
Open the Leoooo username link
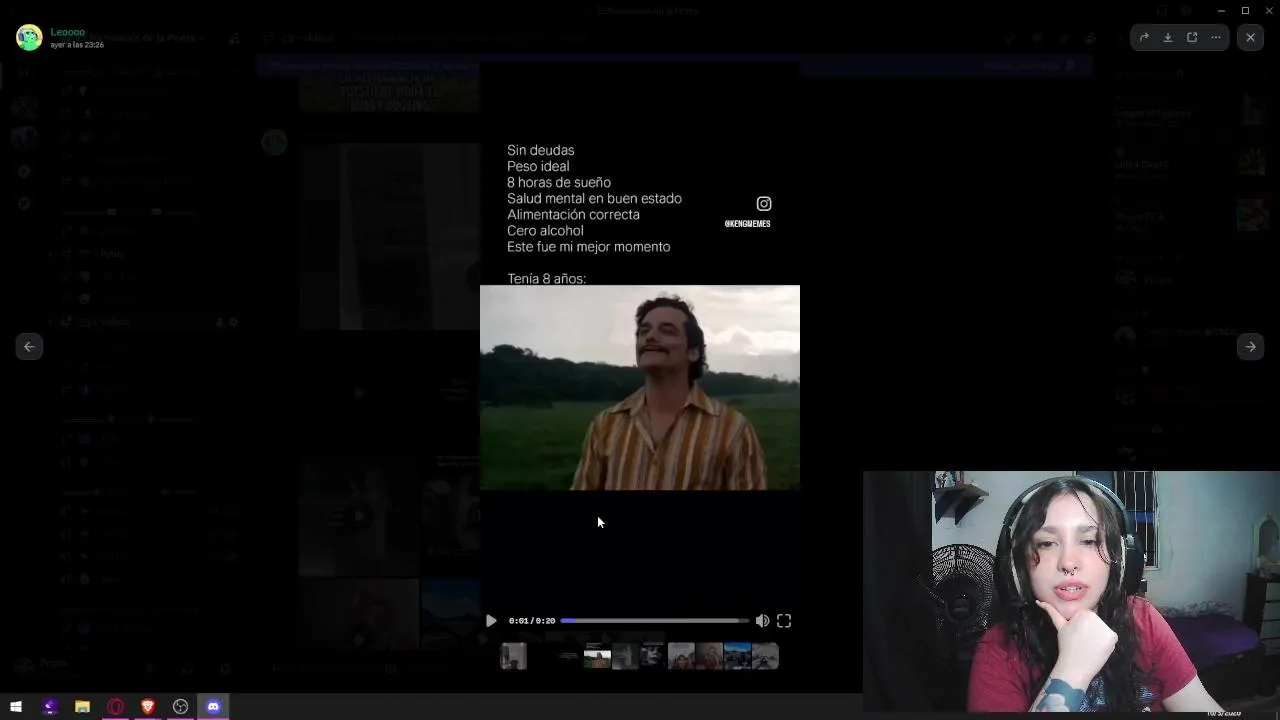68,32
